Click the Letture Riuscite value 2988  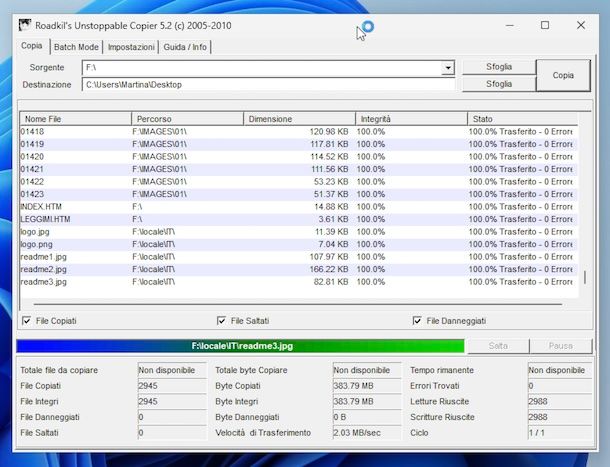click(x=560, y=401)
